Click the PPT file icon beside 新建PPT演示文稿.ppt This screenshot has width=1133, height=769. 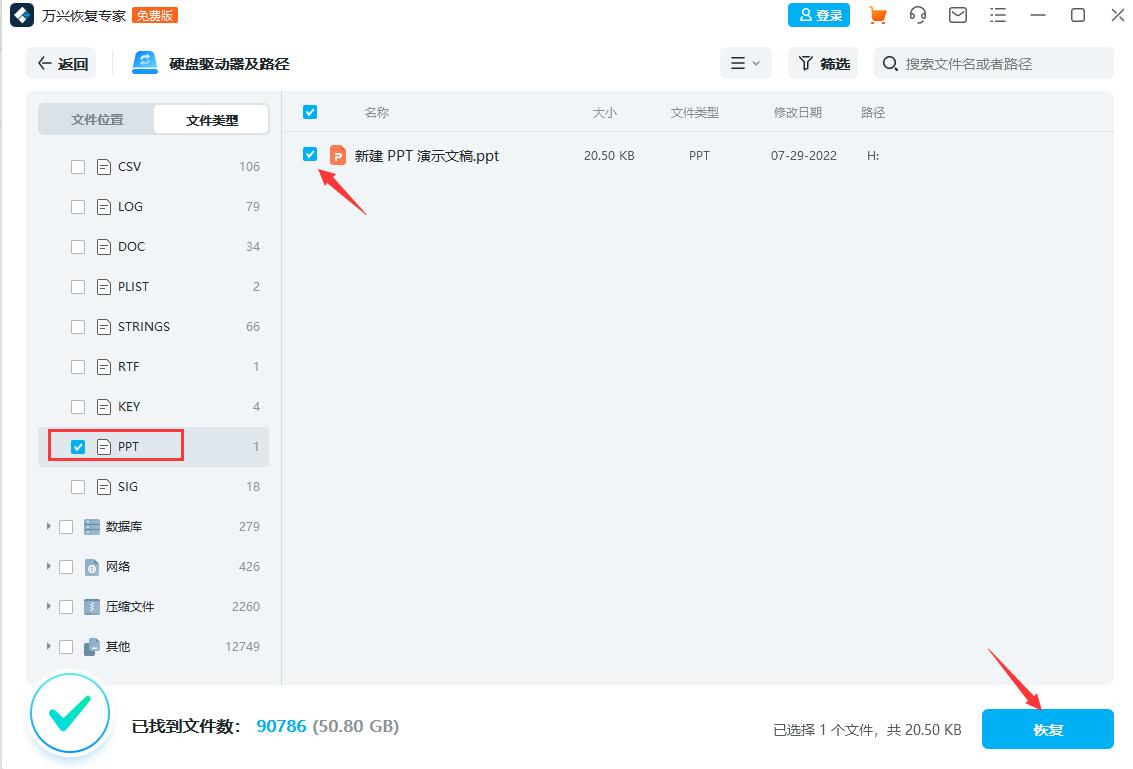pyautogui.click(x=337, y=155)
